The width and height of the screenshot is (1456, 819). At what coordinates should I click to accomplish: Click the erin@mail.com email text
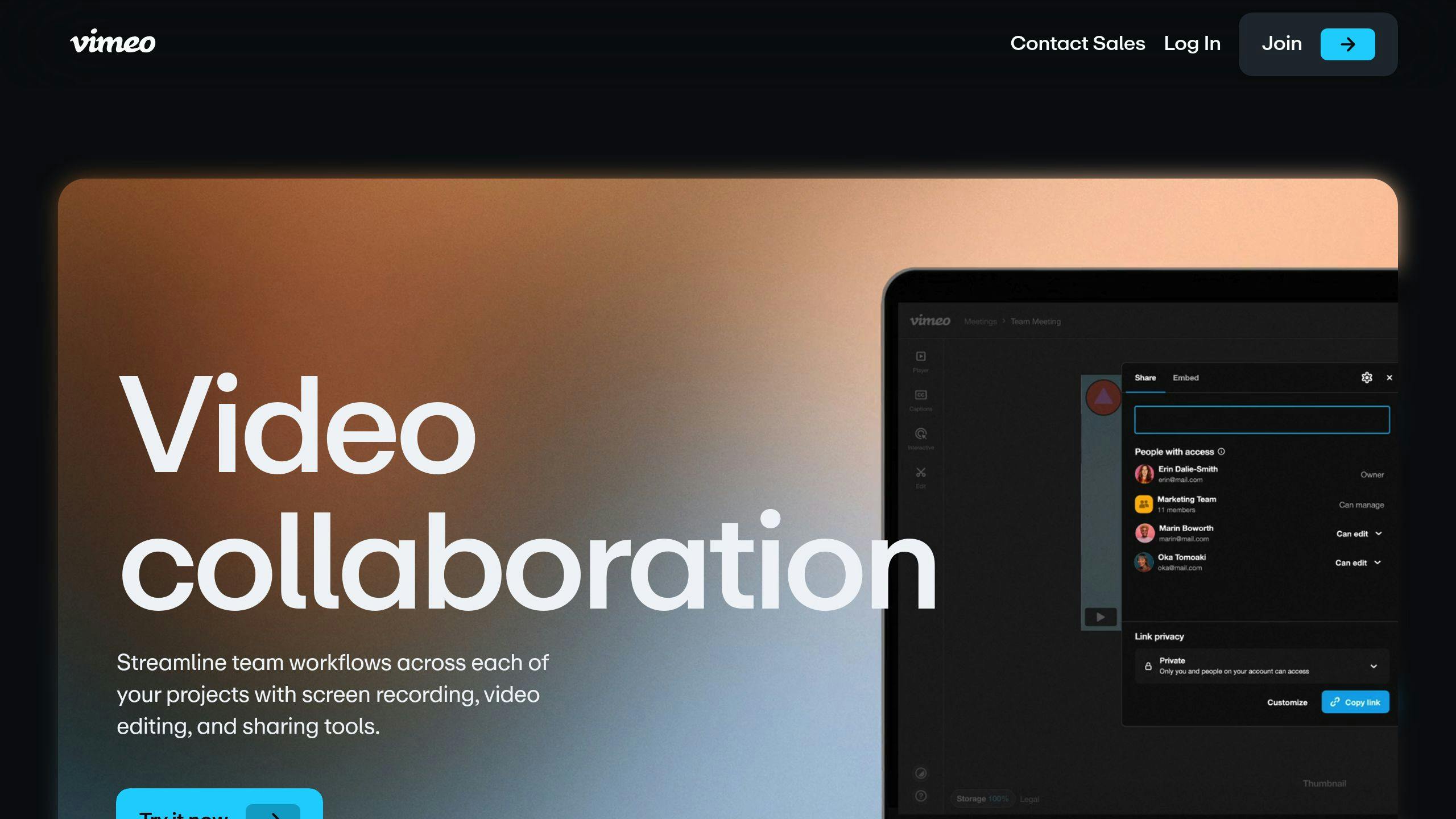1180,479
